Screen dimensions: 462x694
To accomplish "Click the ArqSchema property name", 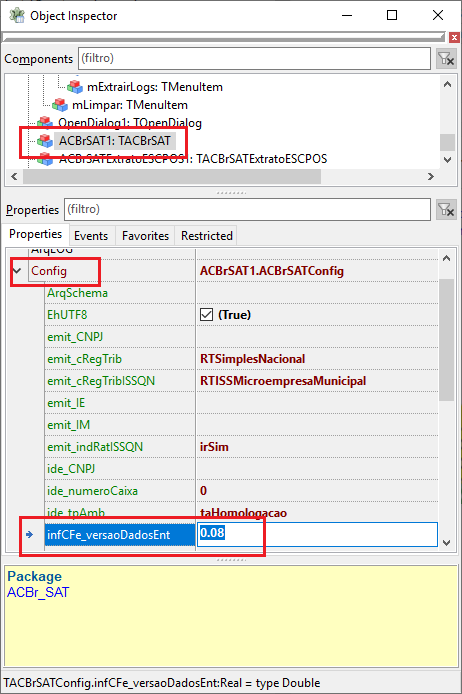I will (x=77, y=293).
